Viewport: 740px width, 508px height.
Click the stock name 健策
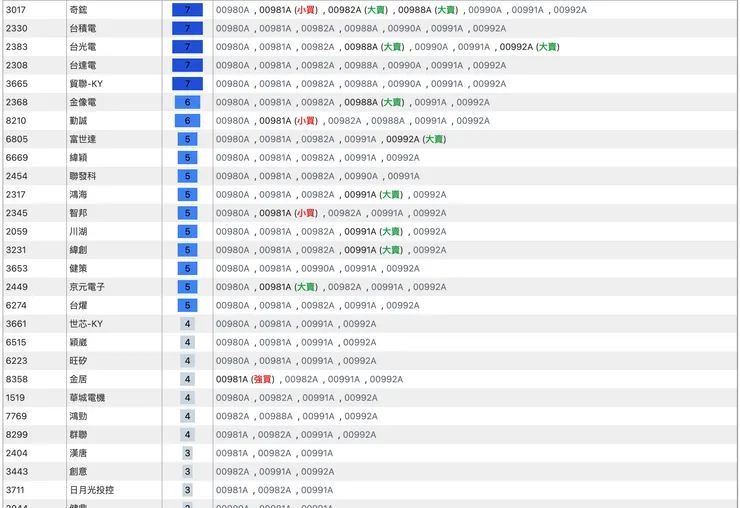pyautogui.click(x=78, y=268)
